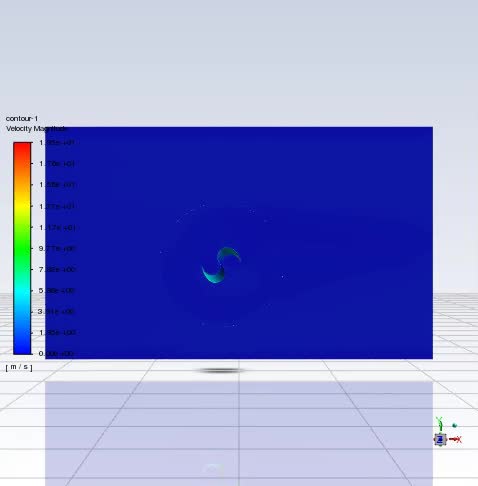Click the 'contour-1' title text
The width and height of the screenshot is (478, 486).
click(x=22, y=118)
